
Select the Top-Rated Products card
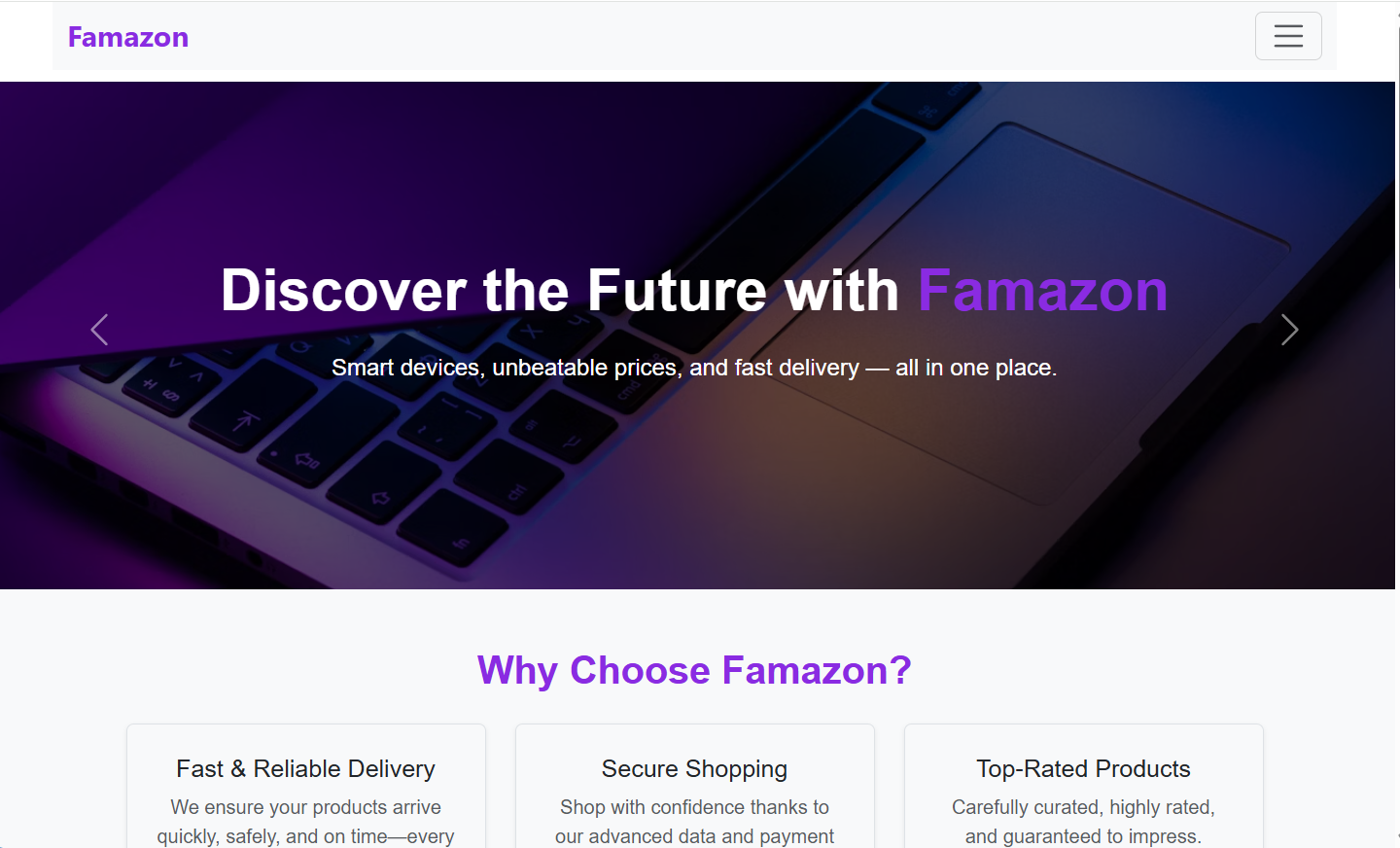[1083, 788]
